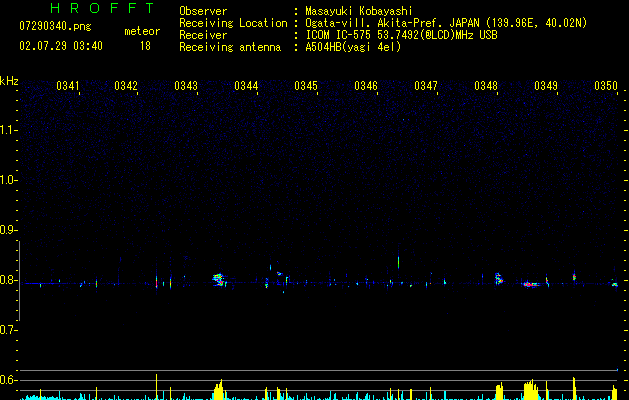Click the meteor echo cluster after 0343

(219, 280)
